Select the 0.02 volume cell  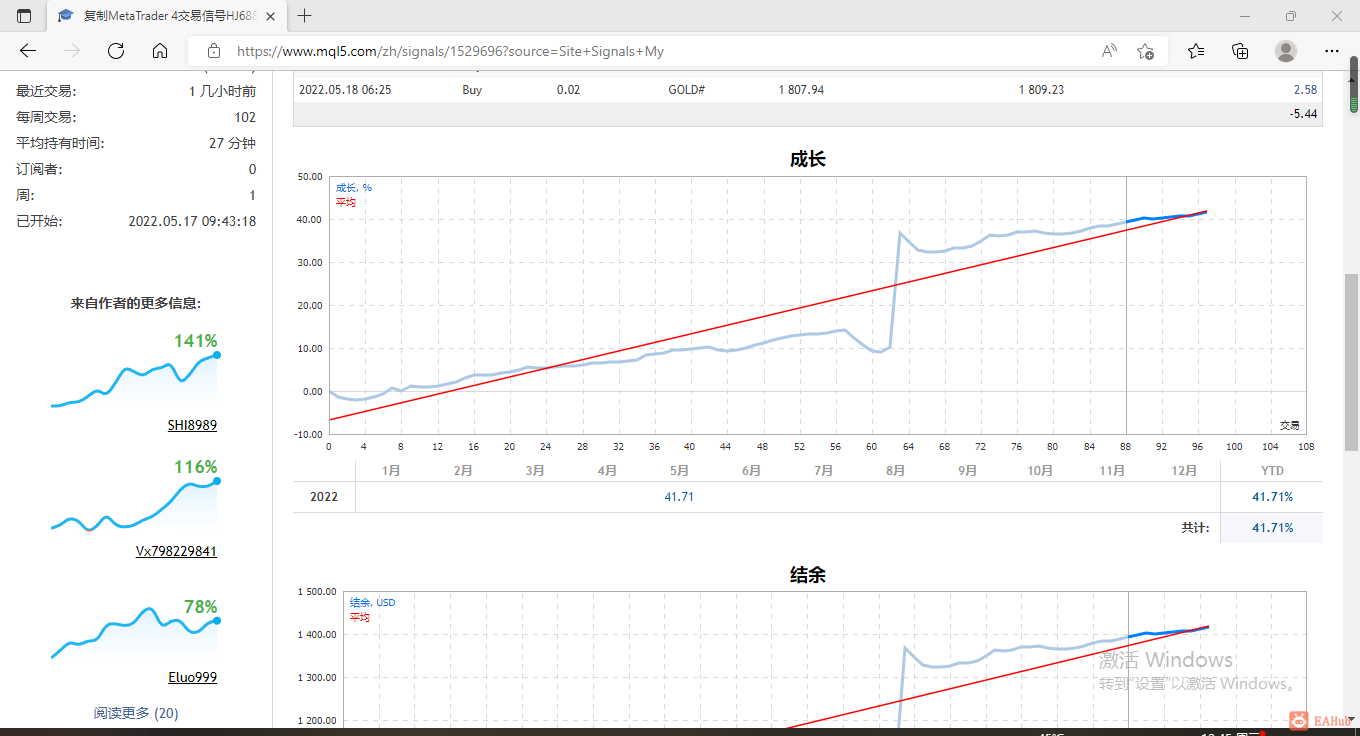click(x=568, y=90)
